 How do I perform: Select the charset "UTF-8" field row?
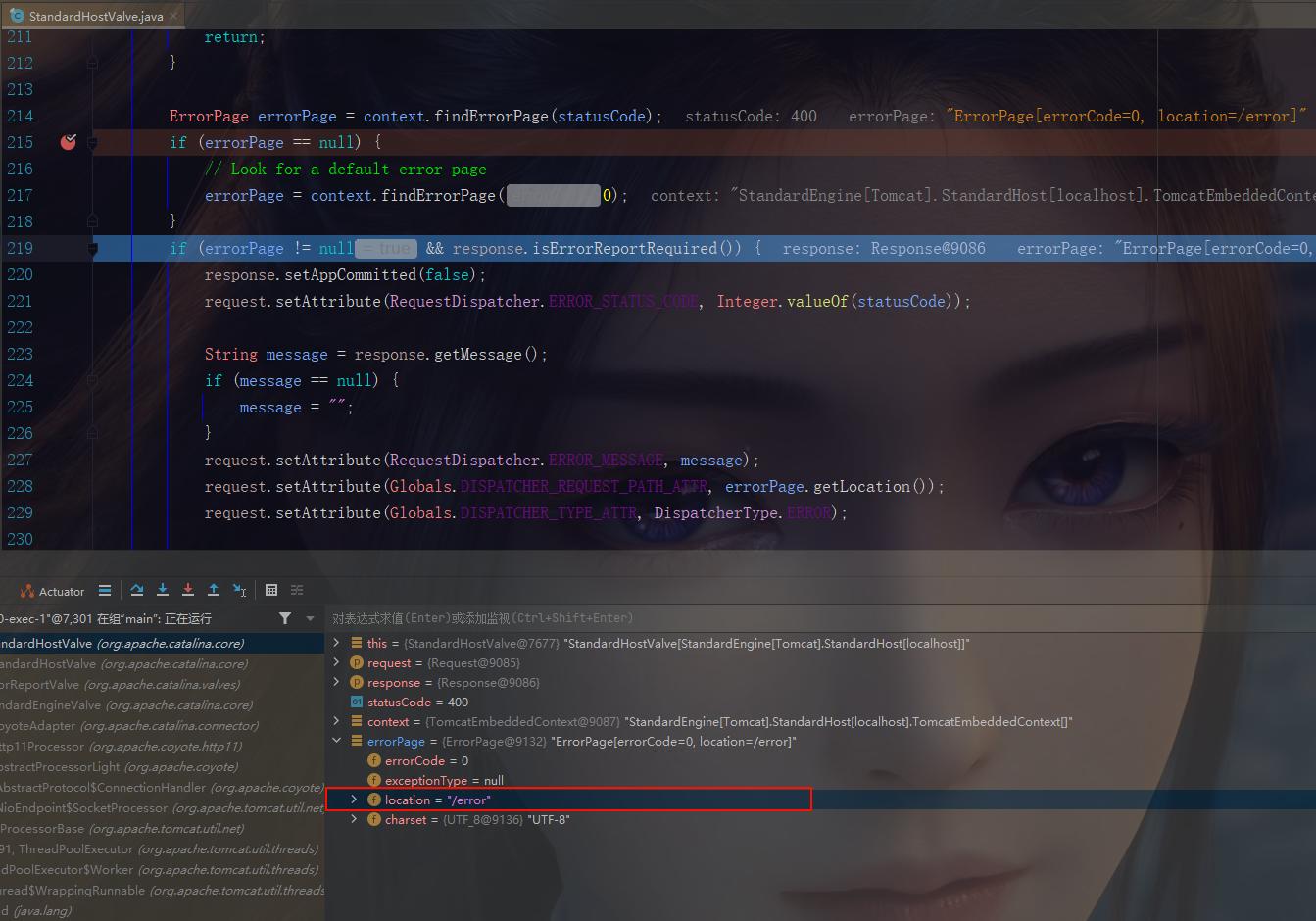(x=821, y=819)
